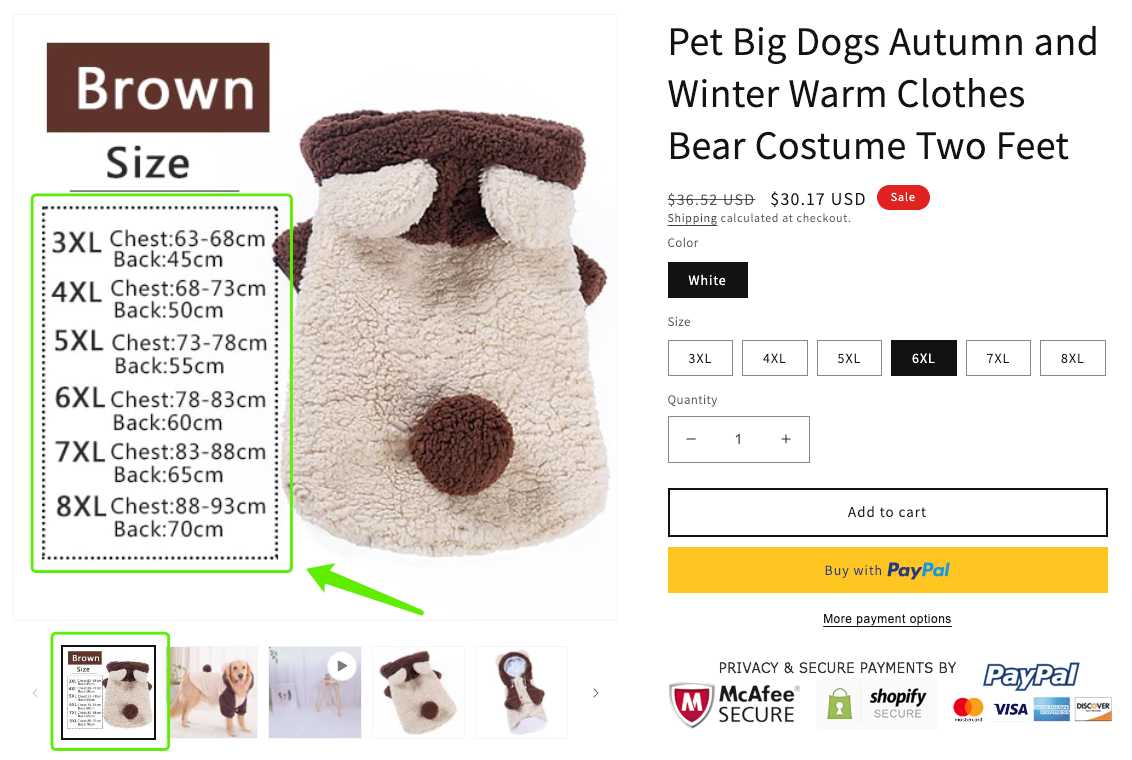Click the McAfee Secure badge
This screenshot has width=1132, height=760.
(x=734, y=703)
